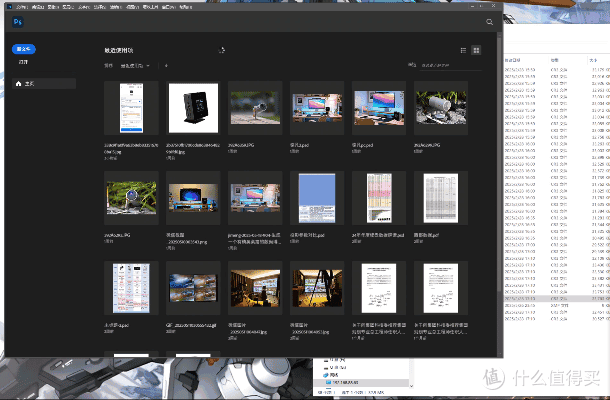Expand the sort-by recent dropdown
610x400 pixels.
(x=135, y=66)
